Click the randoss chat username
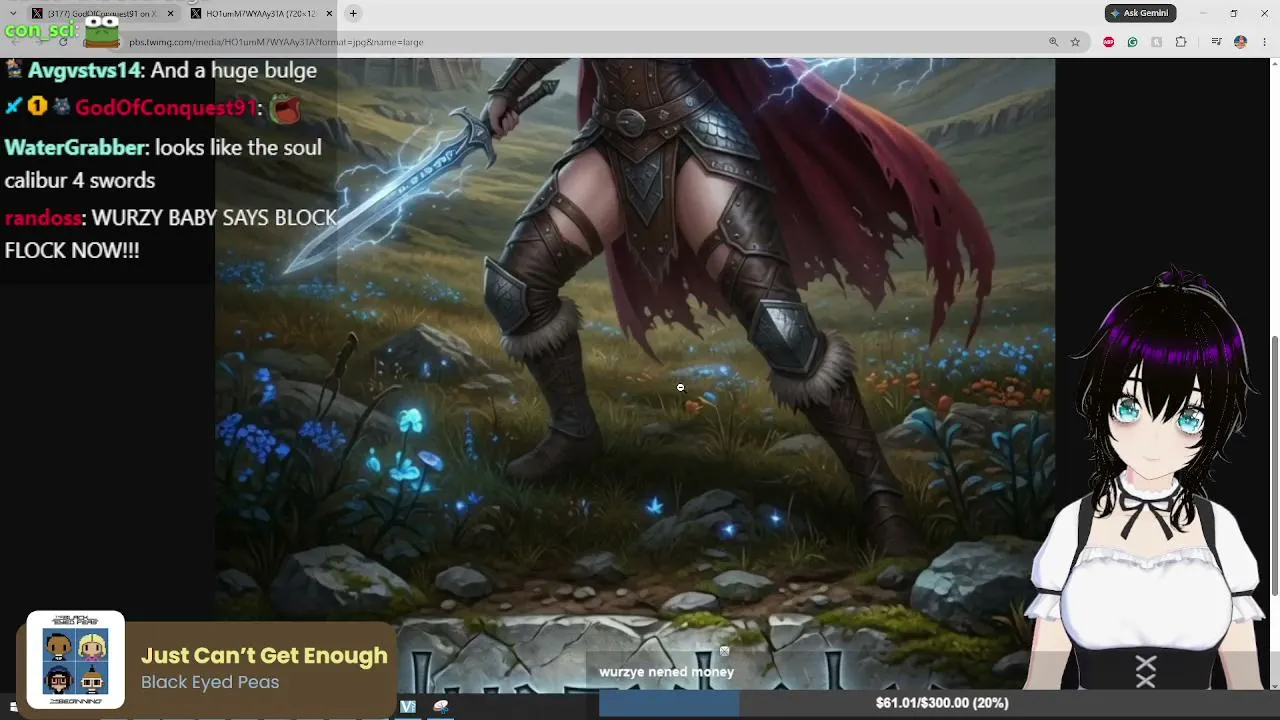Viewport: 1280px width, 720px height. pyautogui.click(x=43, y=218)
